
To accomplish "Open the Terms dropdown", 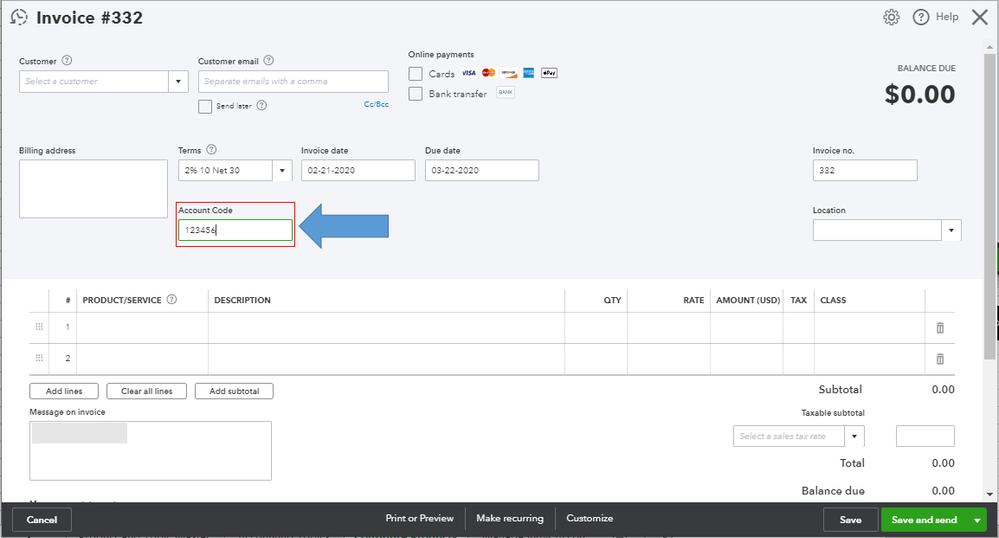I will (283, 171).
